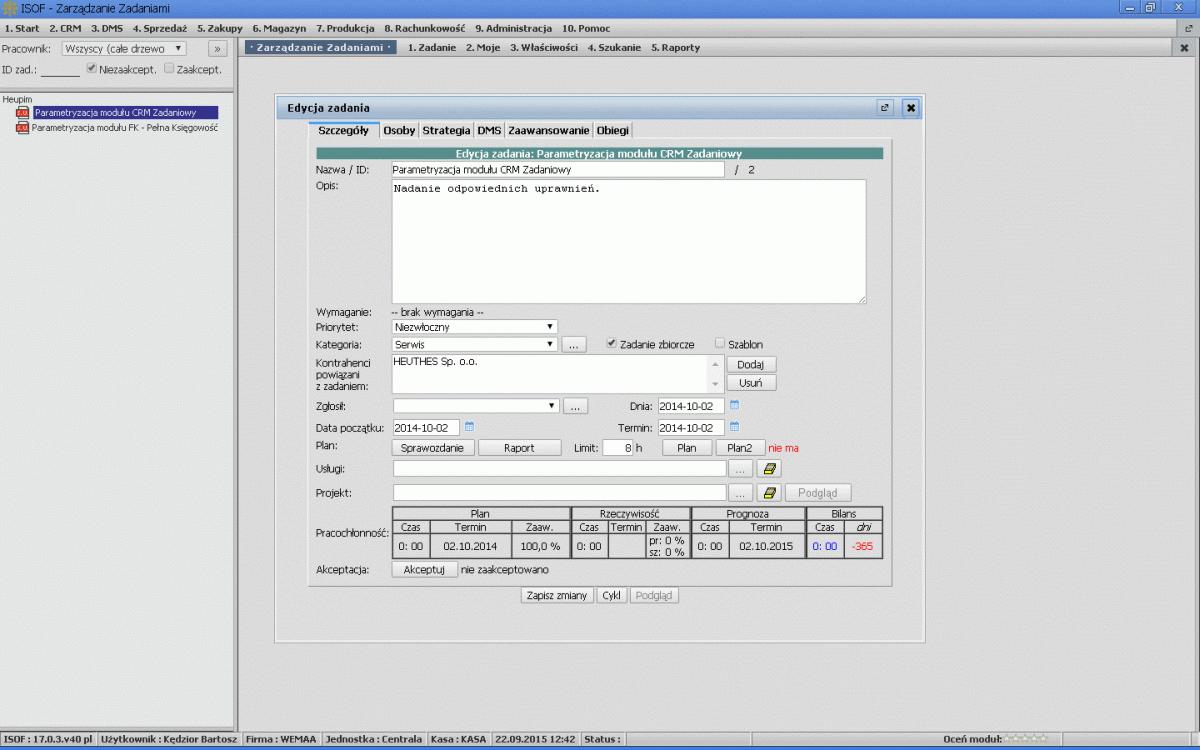The height and width of the screenshot is (750, 1200).
Task: Select the Szczegóły tab
Action: (x=343, y=130)
